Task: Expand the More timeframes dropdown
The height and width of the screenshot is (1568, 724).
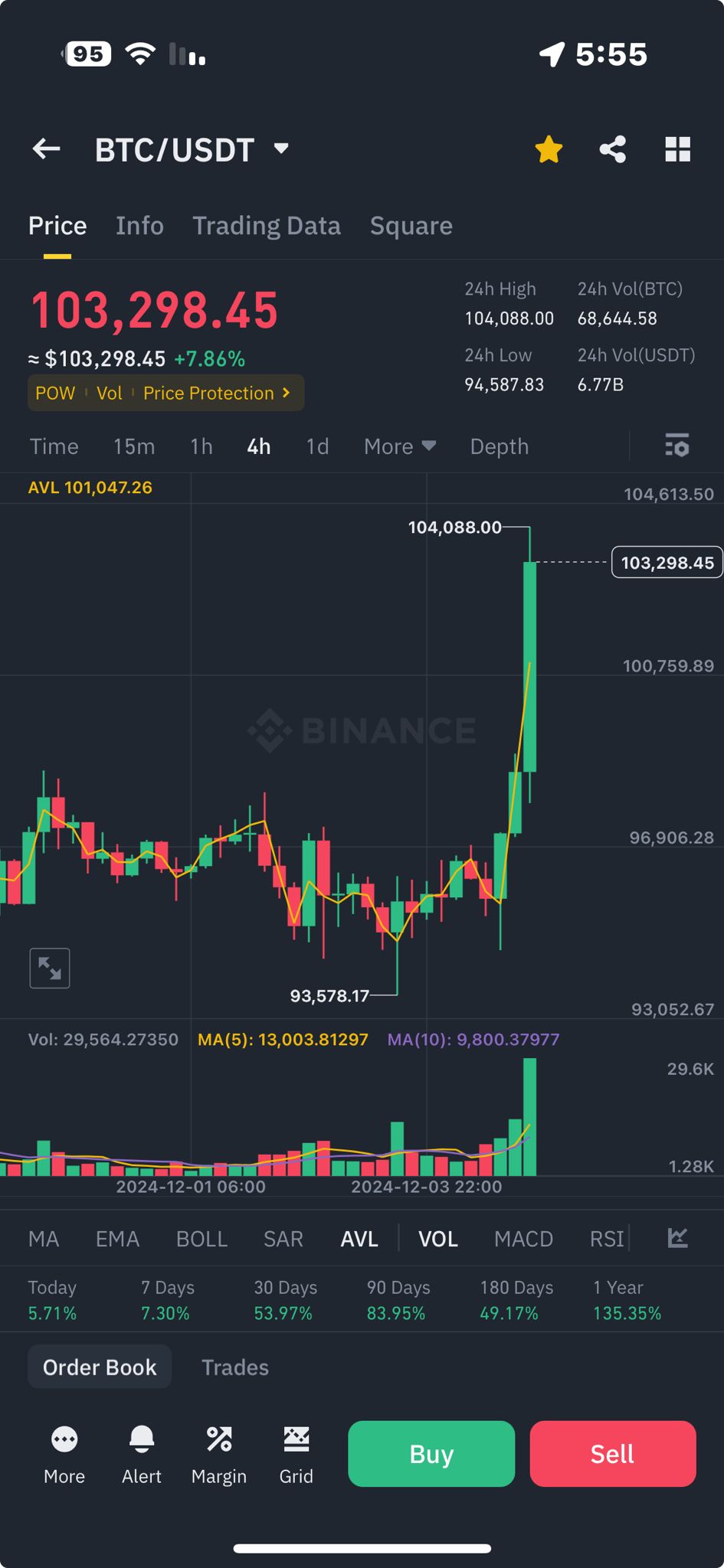Action: [399, 446]
